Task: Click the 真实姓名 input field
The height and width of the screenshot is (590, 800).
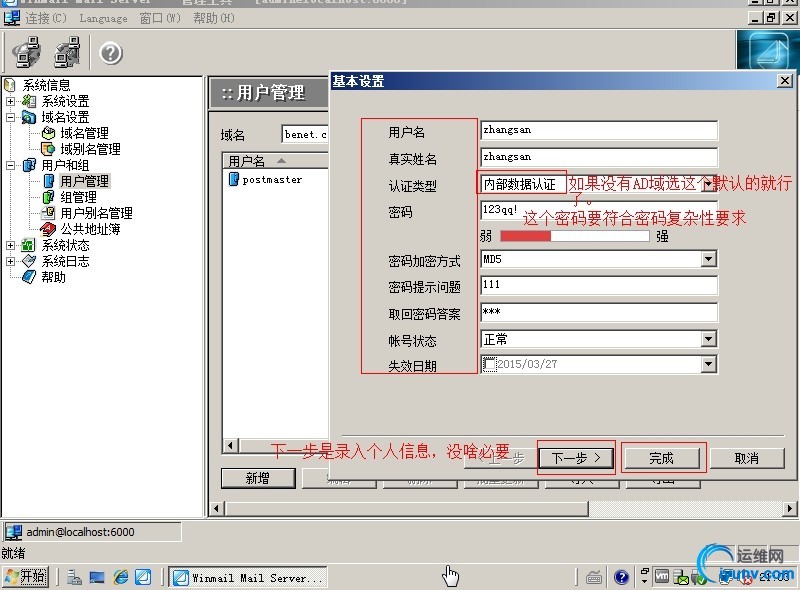Action: [x=599, y=157]
